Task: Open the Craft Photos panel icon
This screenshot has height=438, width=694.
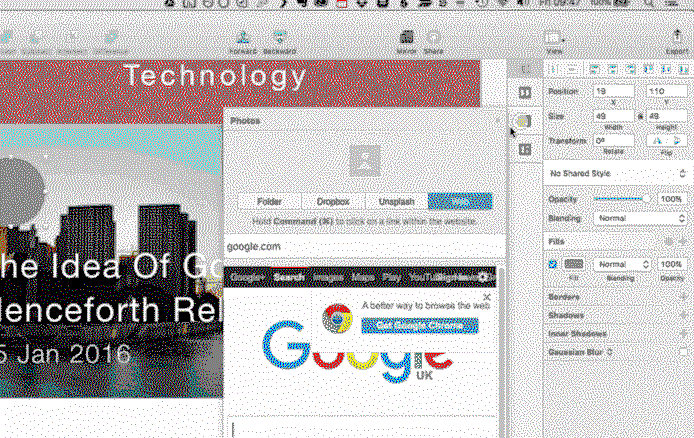Action: 524,121
